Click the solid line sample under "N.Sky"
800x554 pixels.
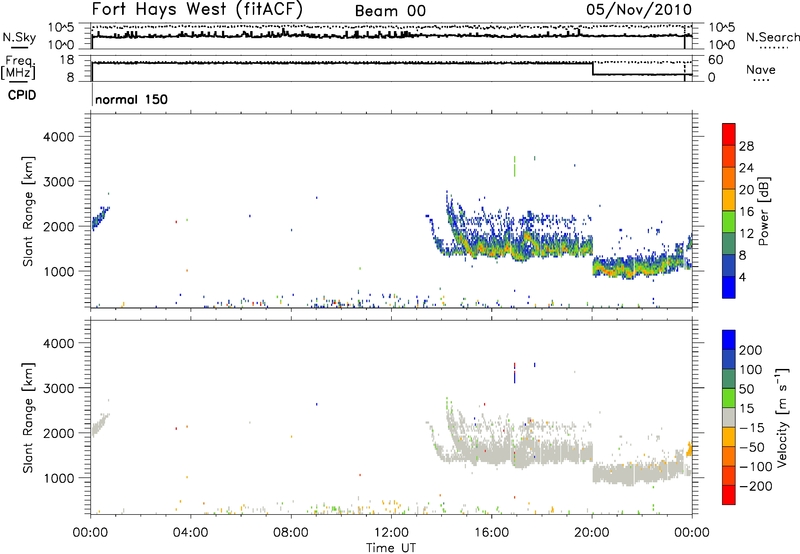[19, 47]
